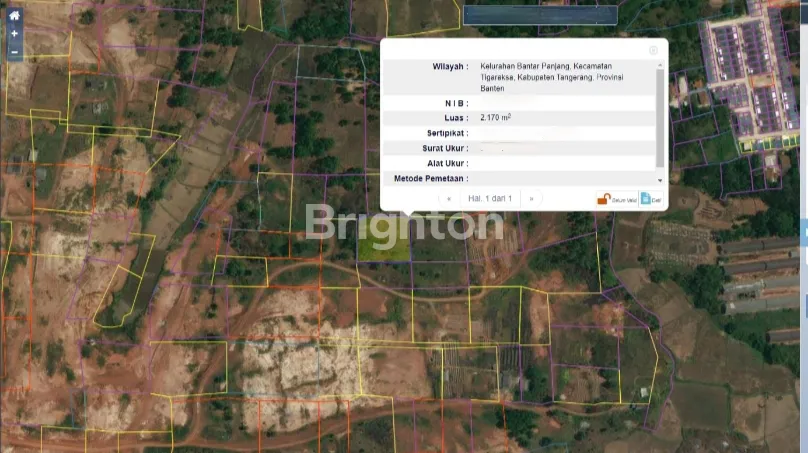Viewport: 808px width, 453px height.
Task: Go to next page in popup
Action: tap(531, 199)
